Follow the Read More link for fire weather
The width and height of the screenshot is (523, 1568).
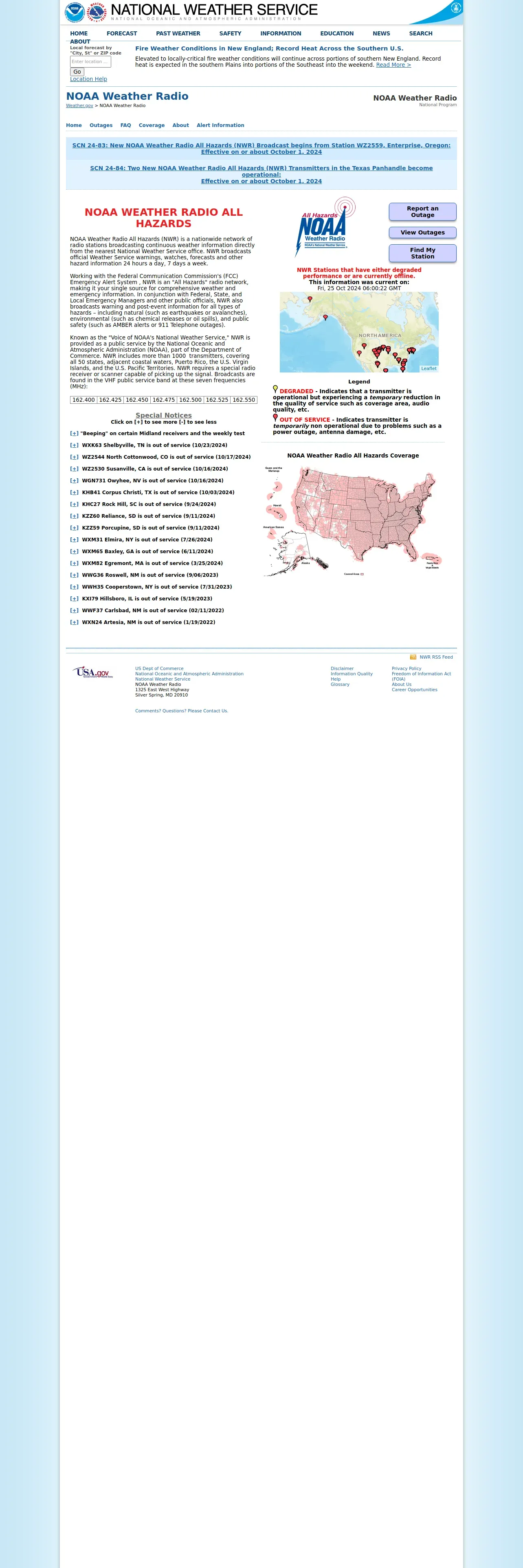point(393,65)
